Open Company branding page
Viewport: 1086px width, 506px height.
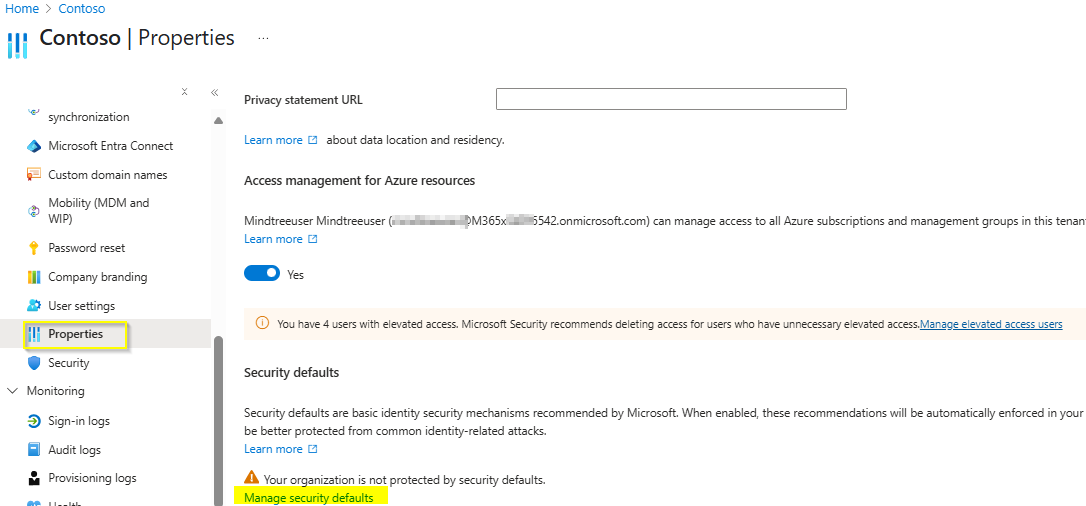[x=98, y=277]
